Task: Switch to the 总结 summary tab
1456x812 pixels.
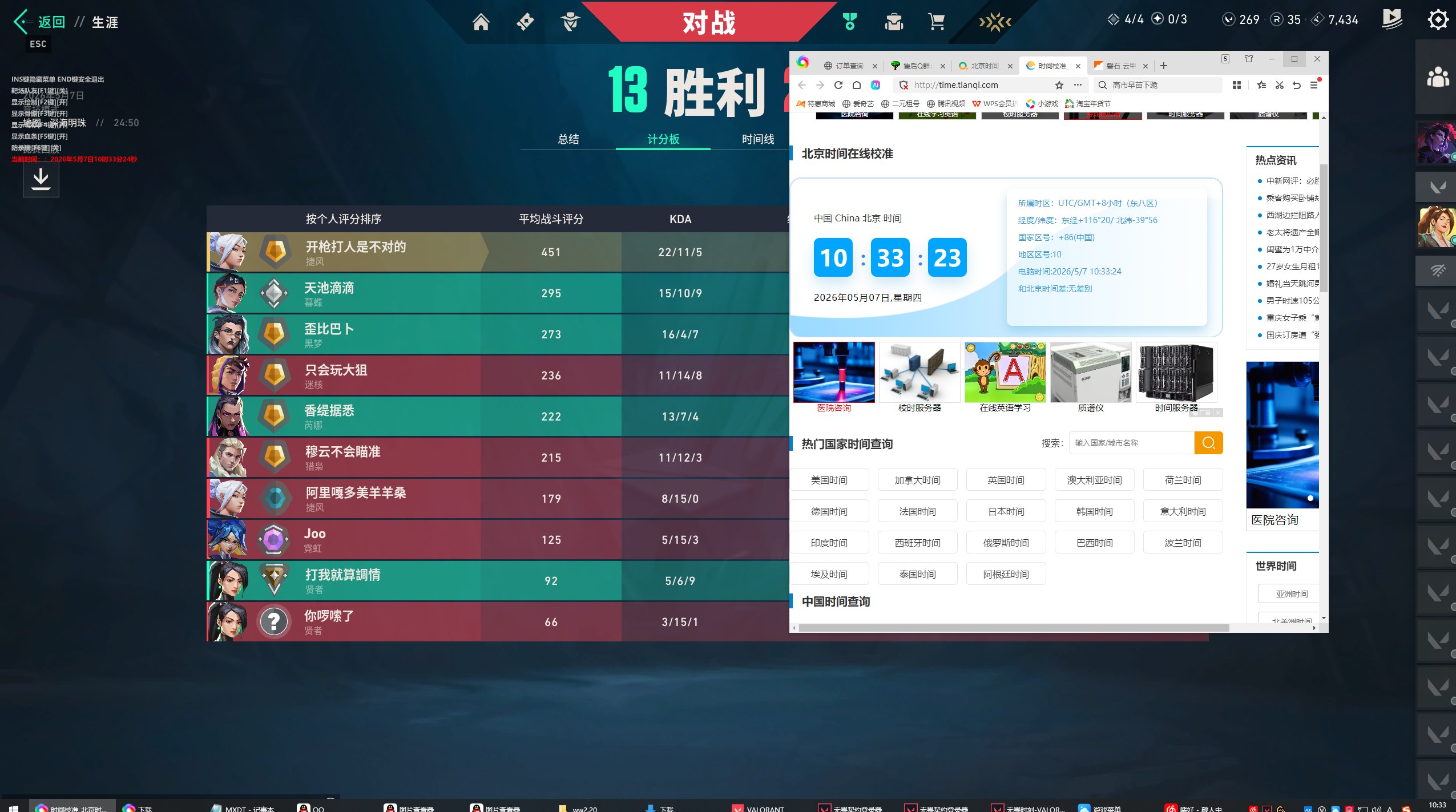Action: [x=568, y=139]
